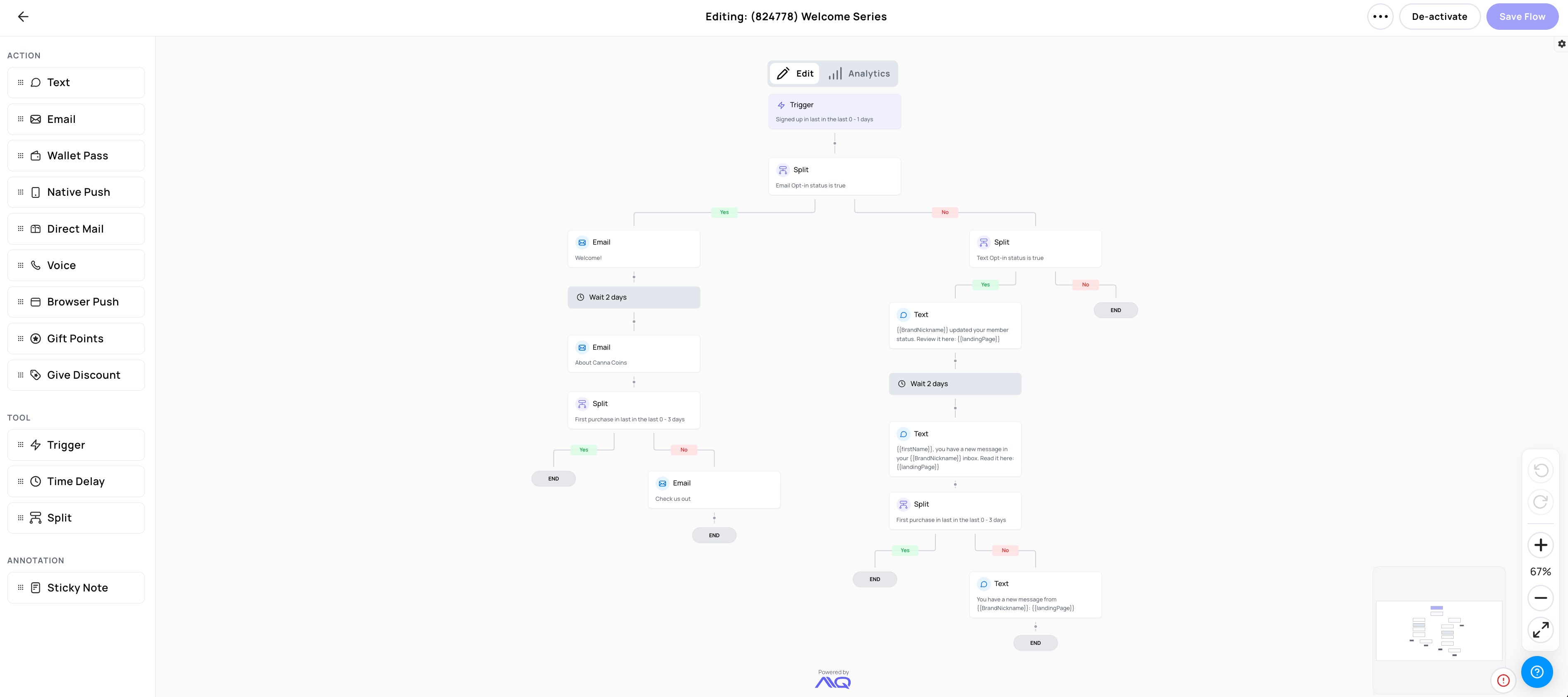
Task: Open the Email Opt-in Split node
Action: coord(834,177)
